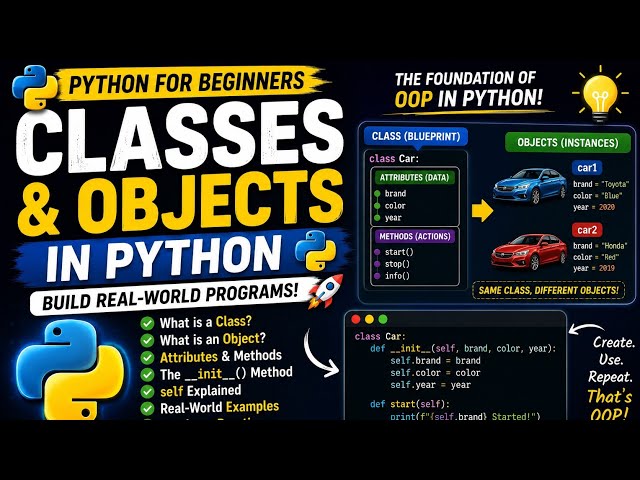This screenshot has width=640, height=480.
Task: Click the glowing light bulb icon
Action: point(599,96)
